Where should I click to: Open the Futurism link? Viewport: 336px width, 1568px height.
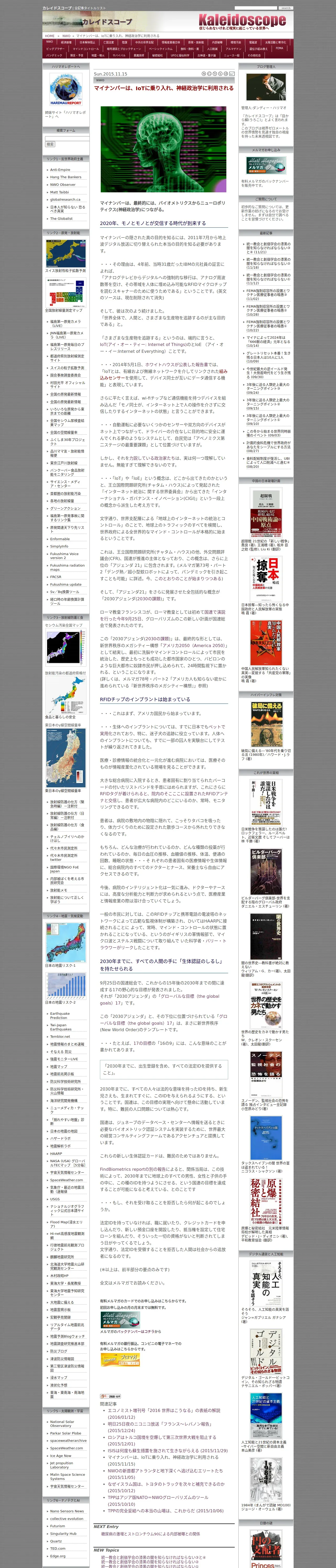click(57, 1526)
